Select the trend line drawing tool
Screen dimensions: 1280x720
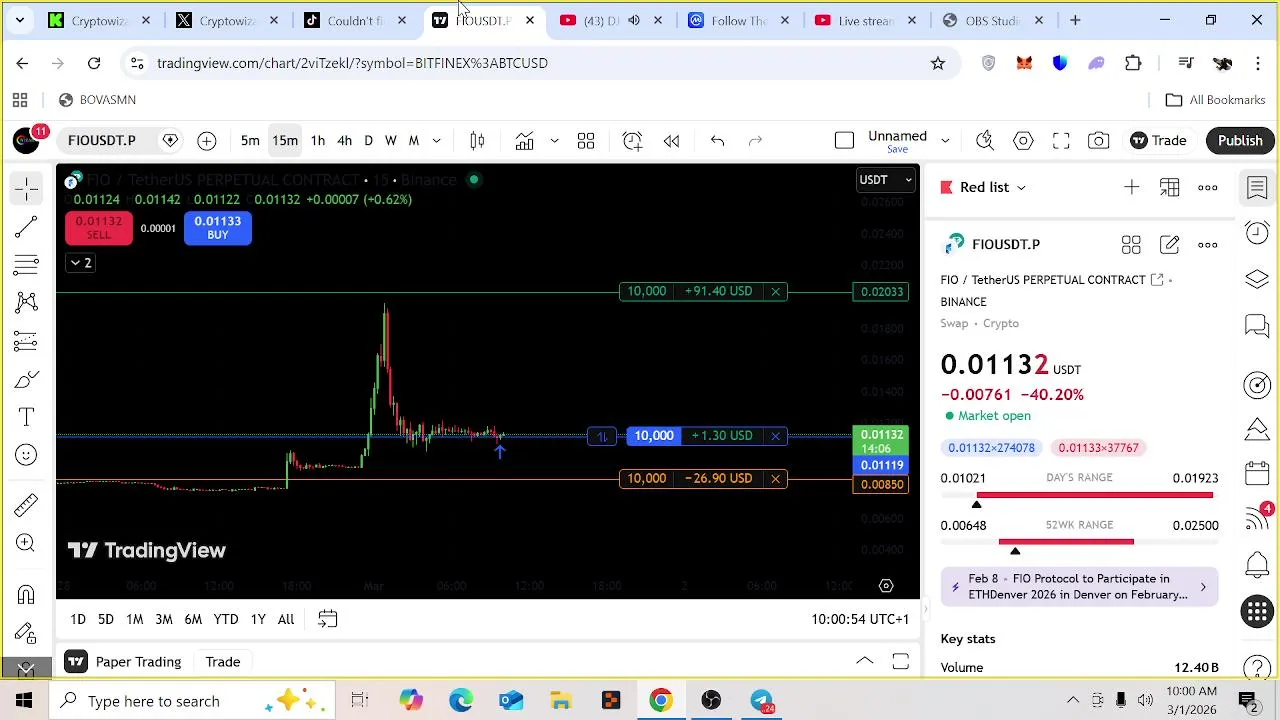[27, 227]
